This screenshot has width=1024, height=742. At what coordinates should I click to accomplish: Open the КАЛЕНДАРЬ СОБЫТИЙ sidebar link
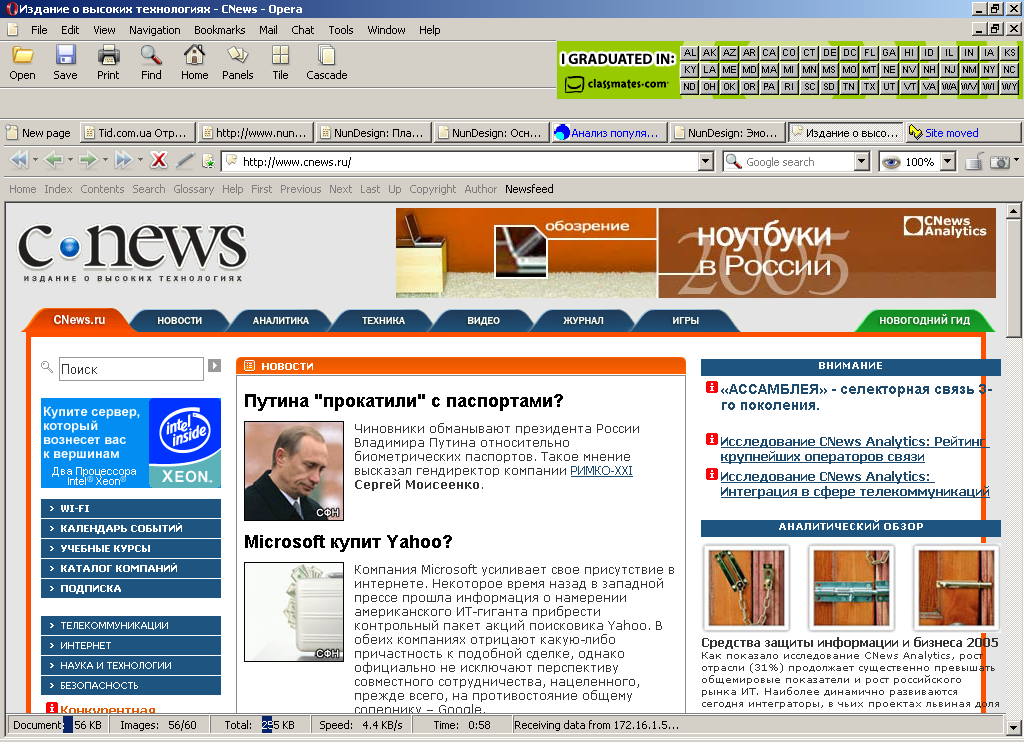[x=131, y=528]
